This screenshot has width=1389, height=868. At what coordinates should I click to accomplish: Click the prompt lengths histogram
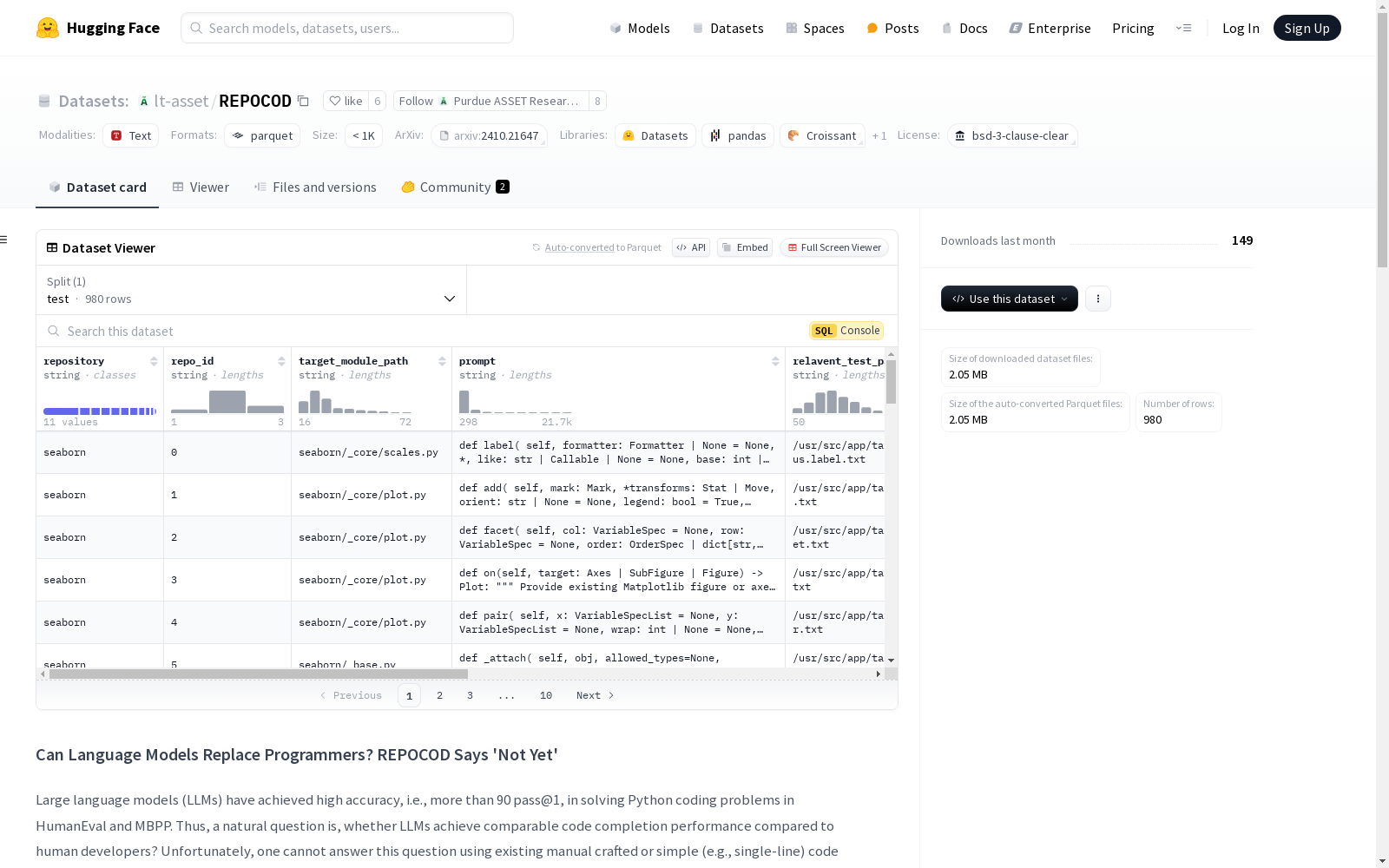[x=515, y=402]
